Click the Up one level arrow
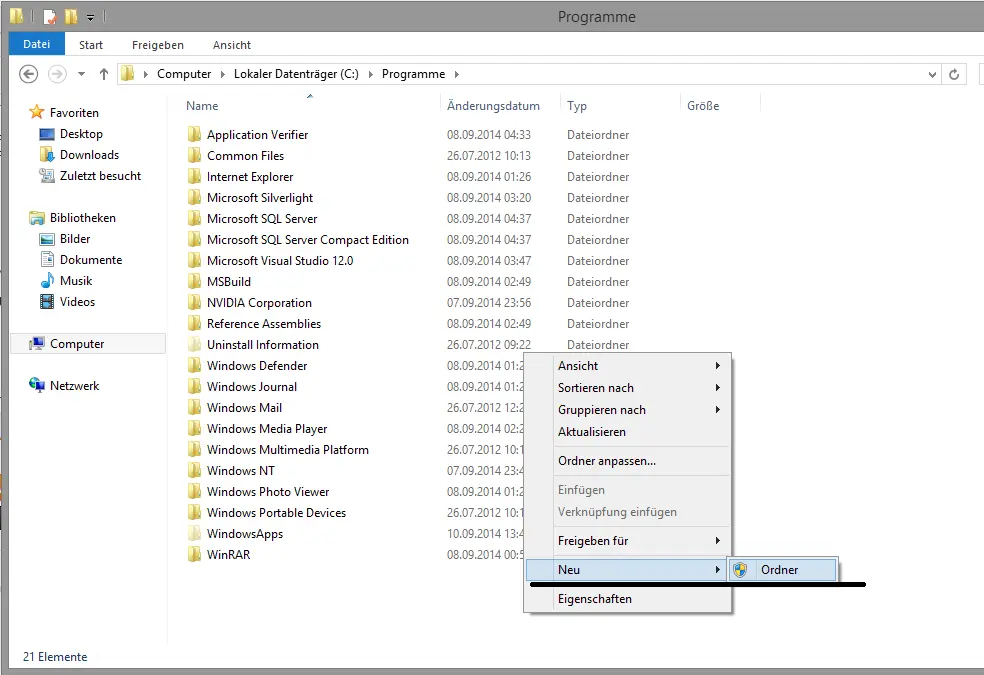The height and width of the screenshot is (675, 984). pos(104,74)
